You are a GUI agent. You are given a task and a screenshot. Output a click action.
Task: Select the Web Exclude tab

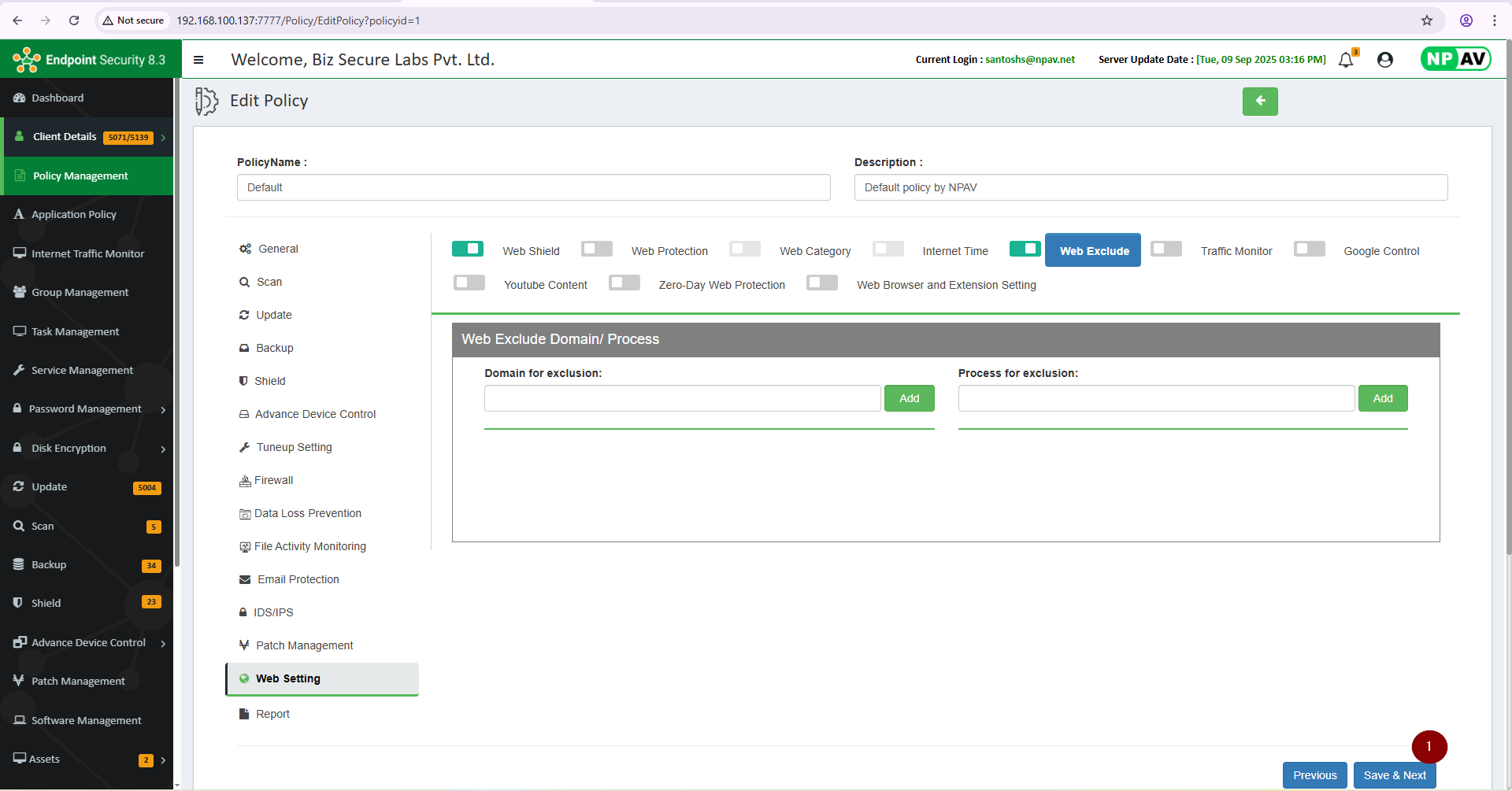[x=1093, y=250]
